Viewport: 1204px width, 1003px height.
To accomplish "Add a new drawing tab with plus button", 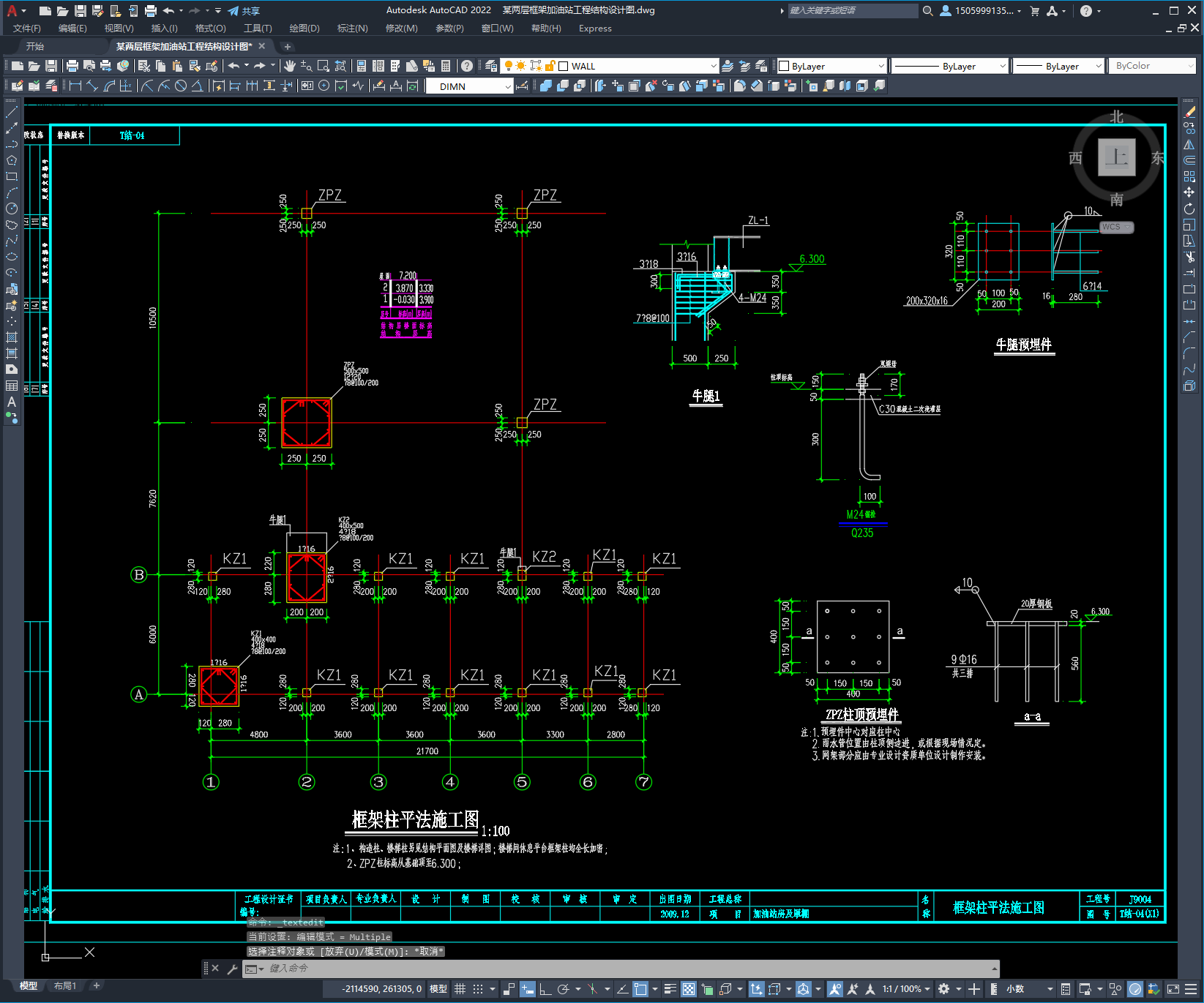I will coord(288,46).
